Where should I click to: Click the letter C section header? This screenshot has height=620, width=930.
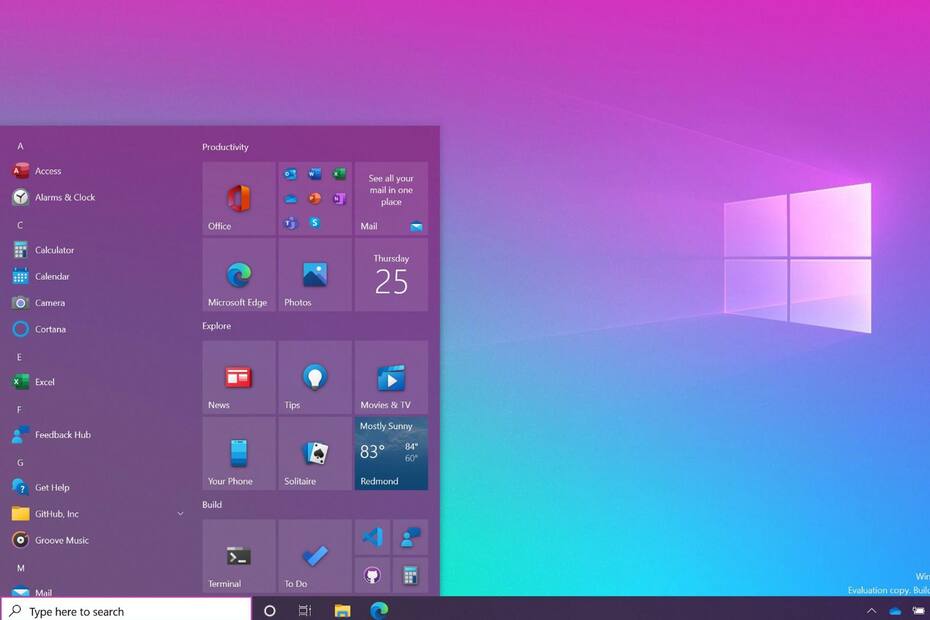tap(20, 225)
